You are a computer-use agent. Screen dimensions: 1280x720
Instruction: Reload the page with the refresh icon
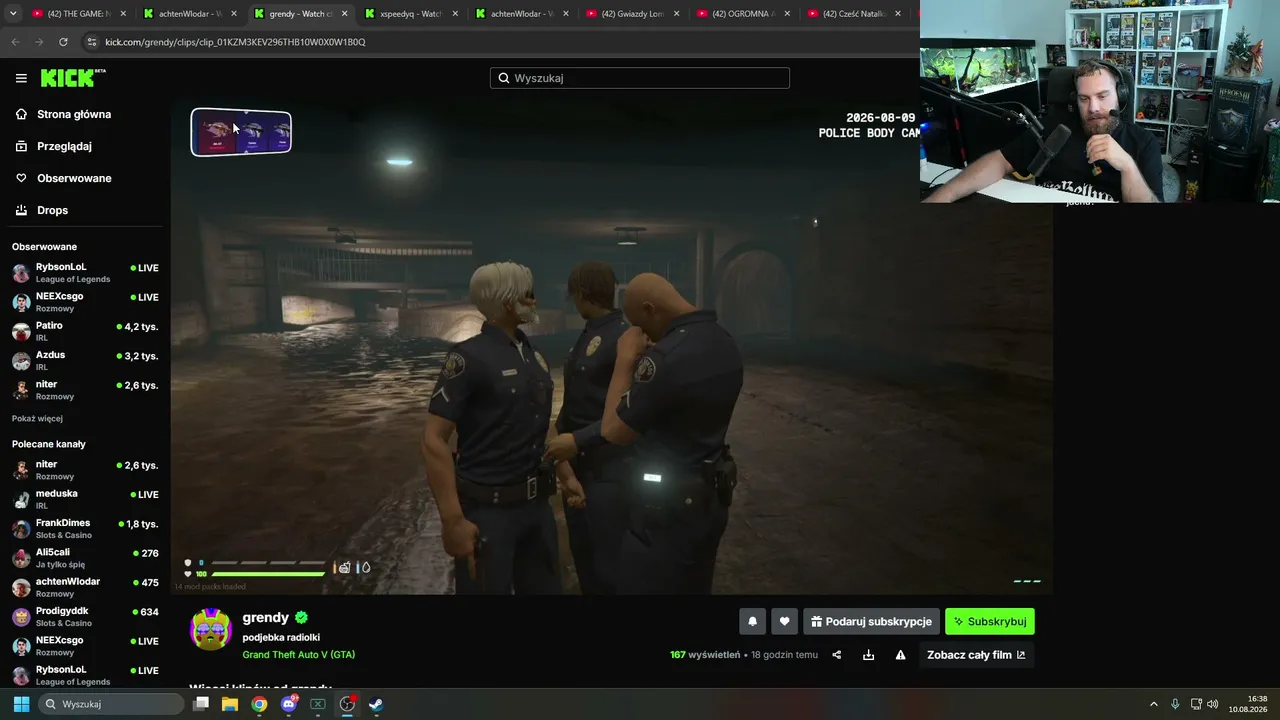(x=63, y=42)
